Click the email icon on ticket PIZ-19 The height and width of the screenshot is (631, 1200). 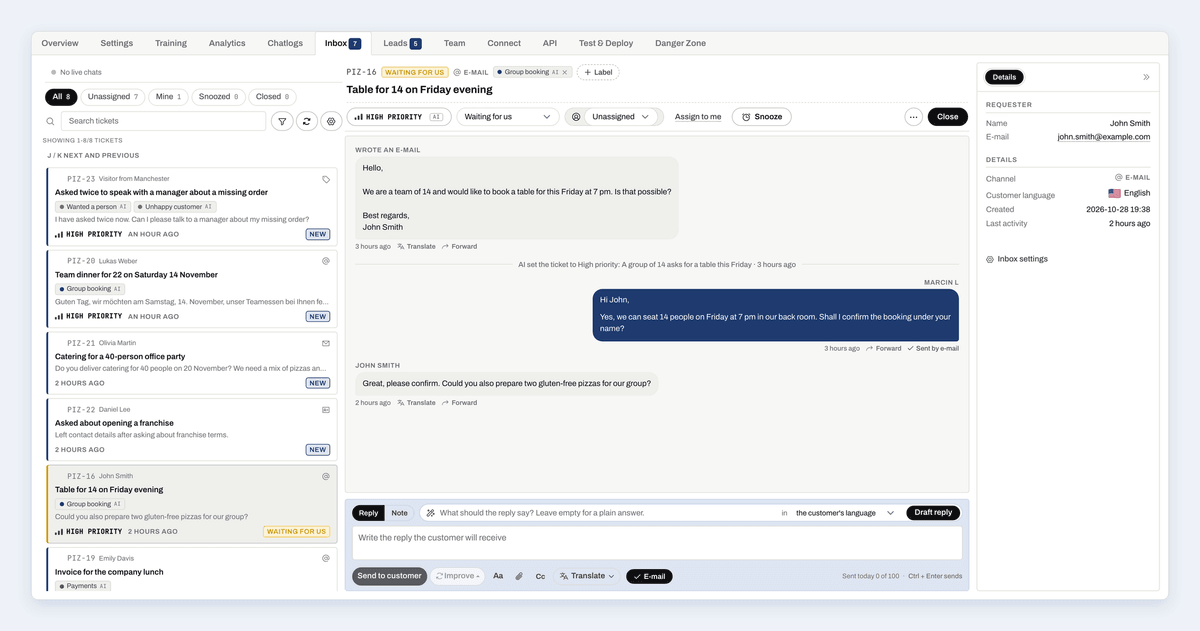coord(326,558)
